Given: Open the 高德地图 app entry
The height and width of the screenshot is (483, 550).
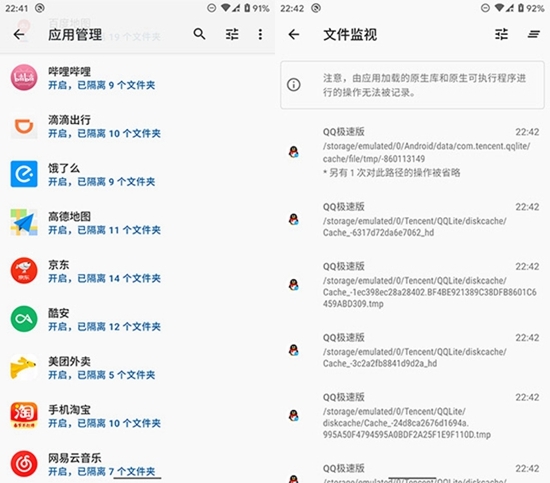Looking at the screenshot, I should pos(138,222).
